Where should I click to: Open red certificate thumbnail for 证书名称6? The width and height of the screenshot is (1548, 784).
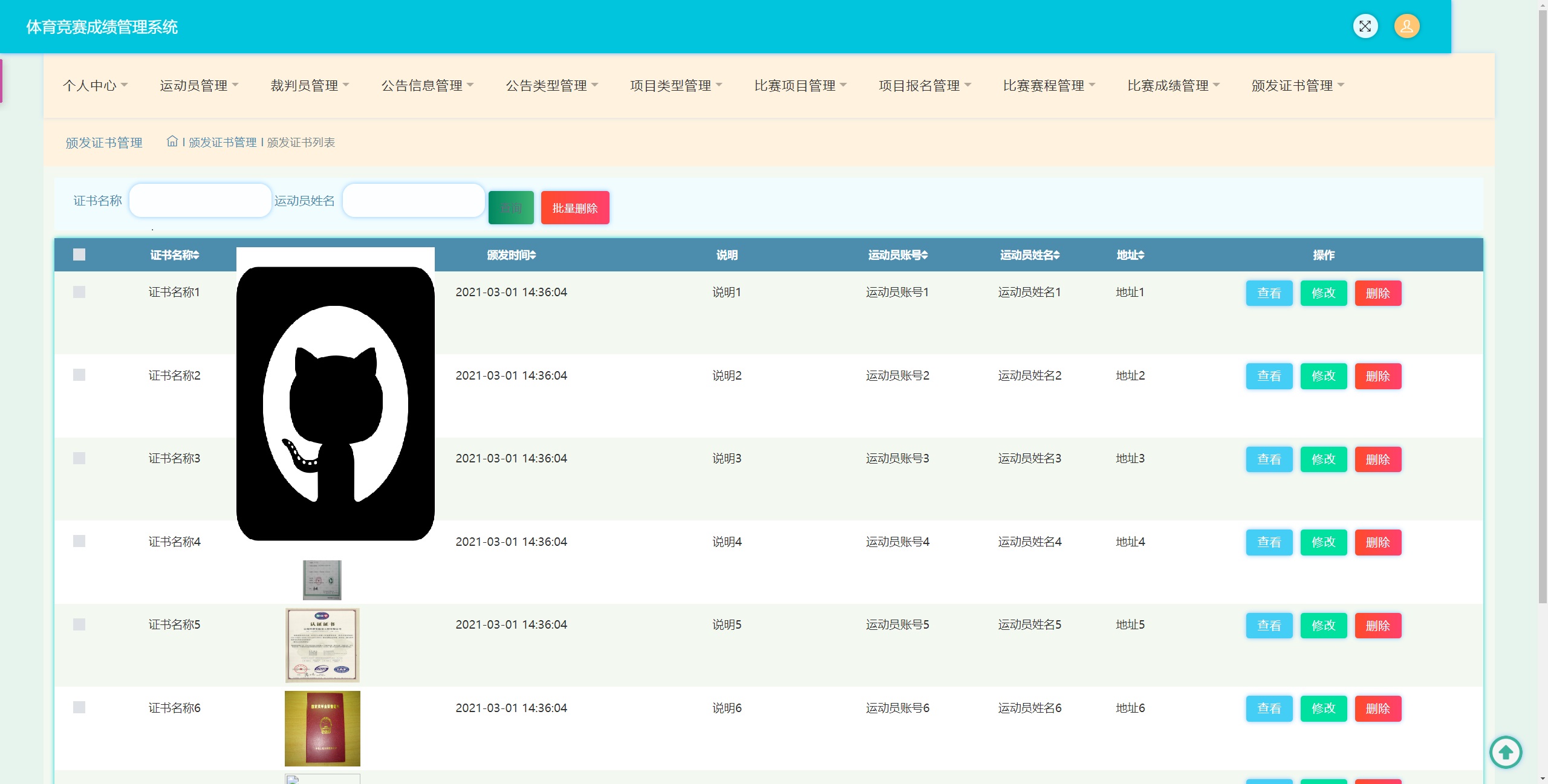(x=322, y=728)
